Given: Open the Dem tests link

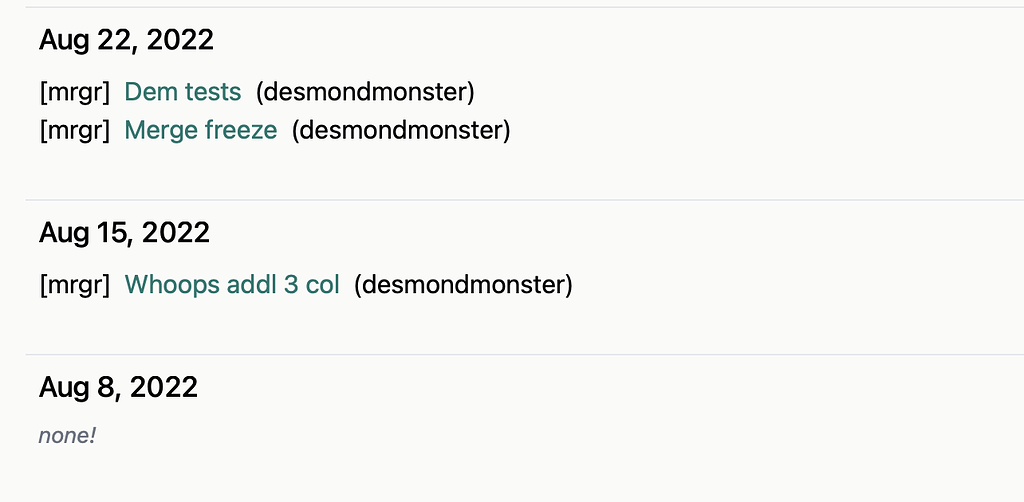Looking at the screenshot, I should tap(183, 92).
